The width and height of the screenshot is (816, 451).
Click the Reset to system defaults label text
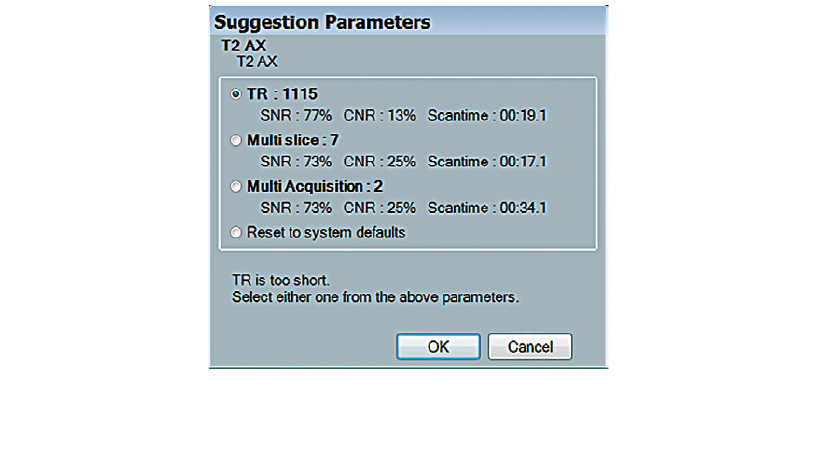point(326,233)
